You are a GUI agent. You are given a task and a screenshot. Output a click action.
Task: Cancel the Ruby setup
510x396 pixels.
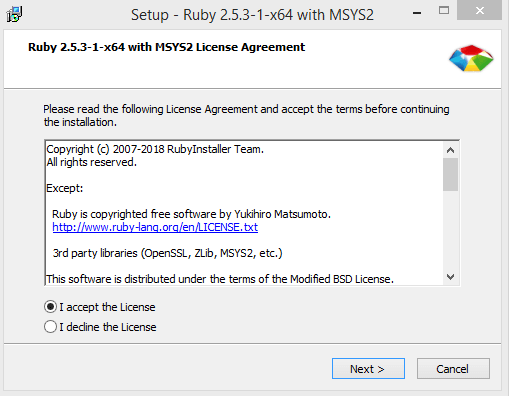coord(453,369)
